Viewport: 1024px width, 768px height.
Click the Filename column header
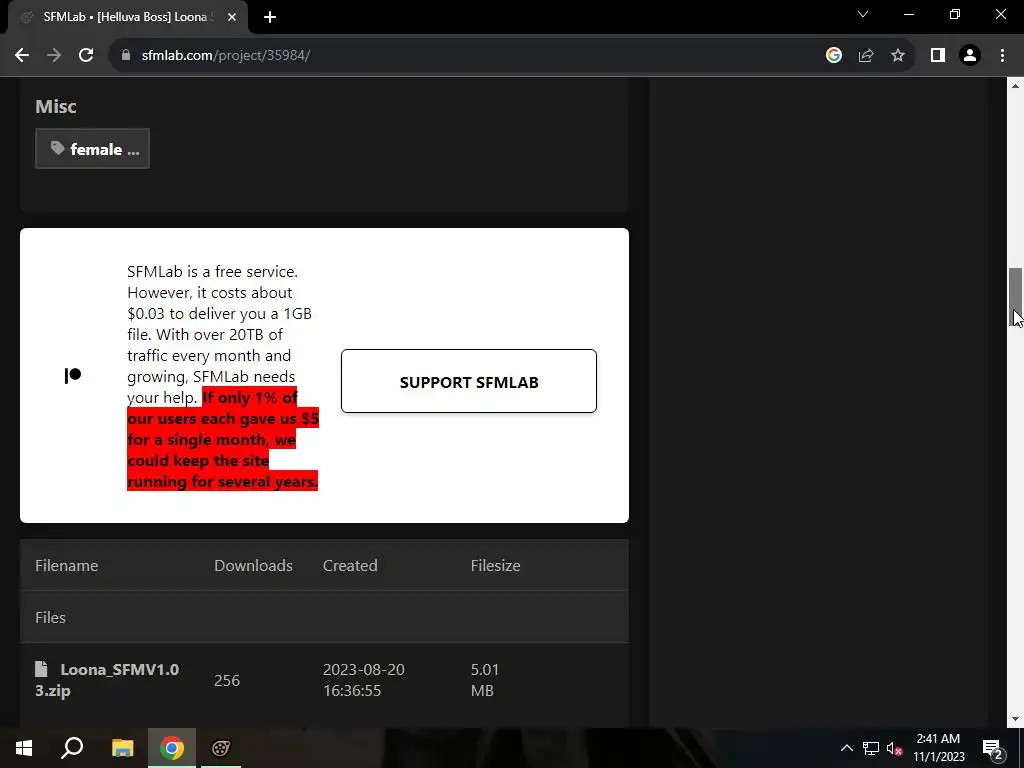tap(67, 566)
